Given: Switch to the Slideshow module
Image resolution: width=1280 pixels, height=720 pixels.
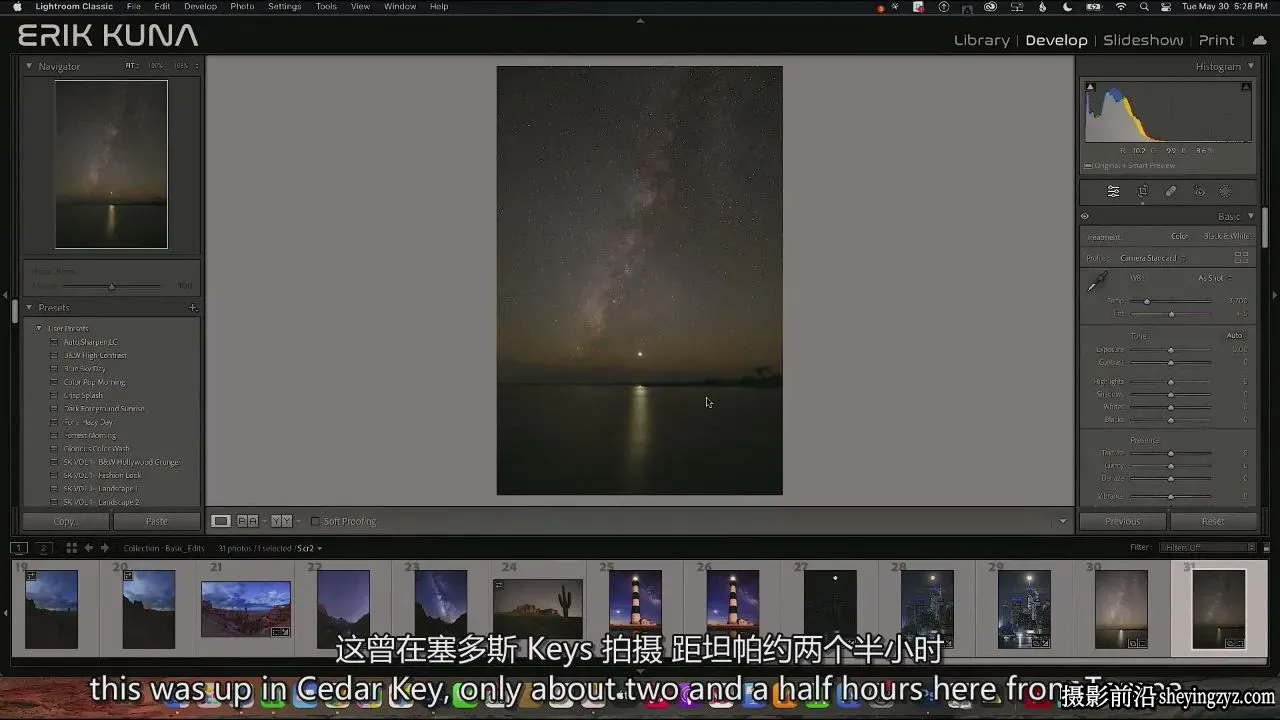Looking at the screenshot, I should click(x=1143, y=40).
